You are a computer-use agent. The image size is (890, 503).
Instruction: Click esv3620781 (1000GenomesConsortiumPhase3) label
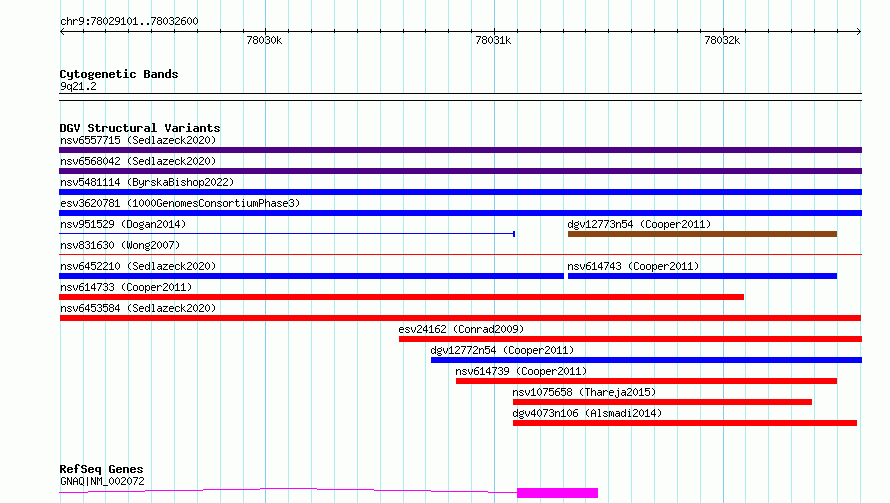[x=180, y=203]
